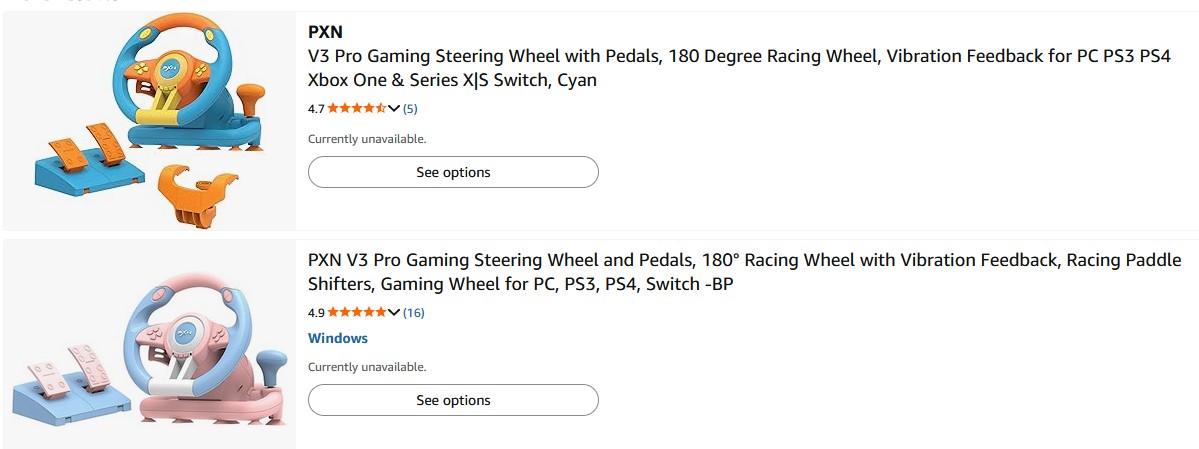Click the 4.9 rating number
The height and width of the screenshot is (449, 1199).
(x=316, y=312)
